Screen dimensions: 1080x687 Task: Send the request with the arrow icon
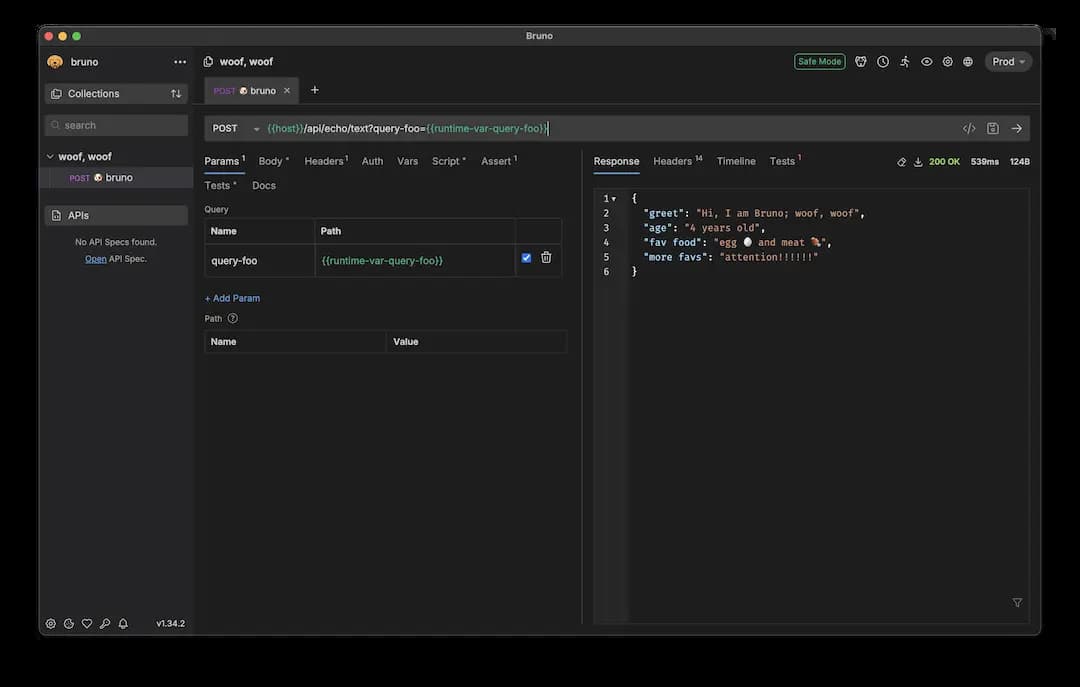click(1016, 129)
